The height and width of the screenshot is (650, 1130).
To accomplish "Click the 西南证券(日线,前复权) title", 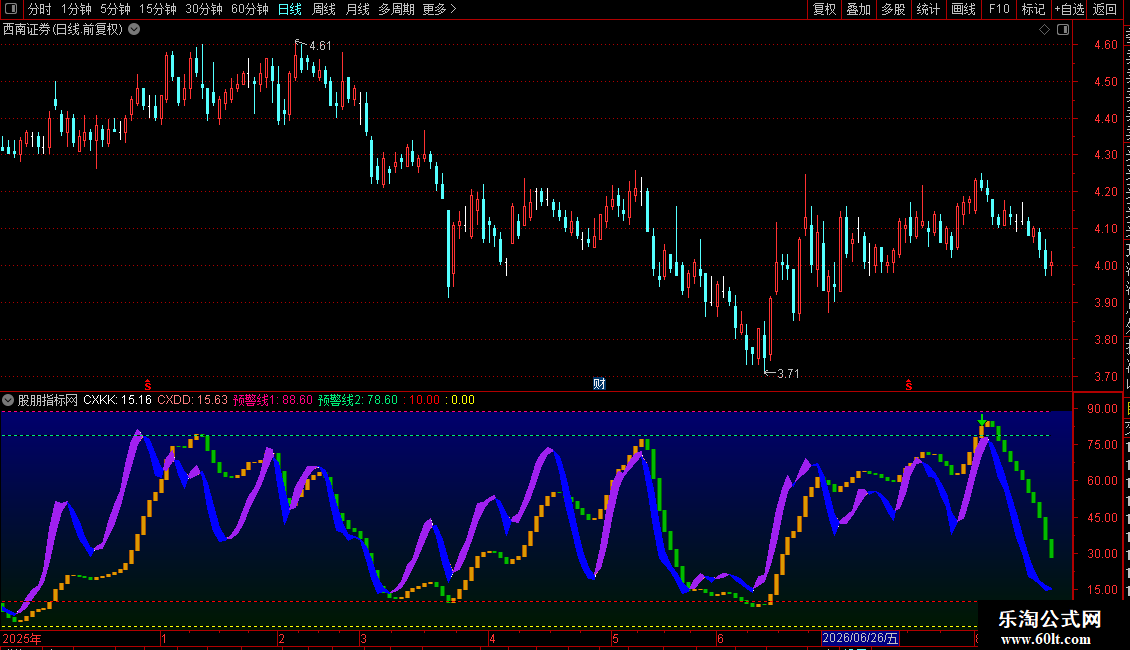I will point(63,30).
